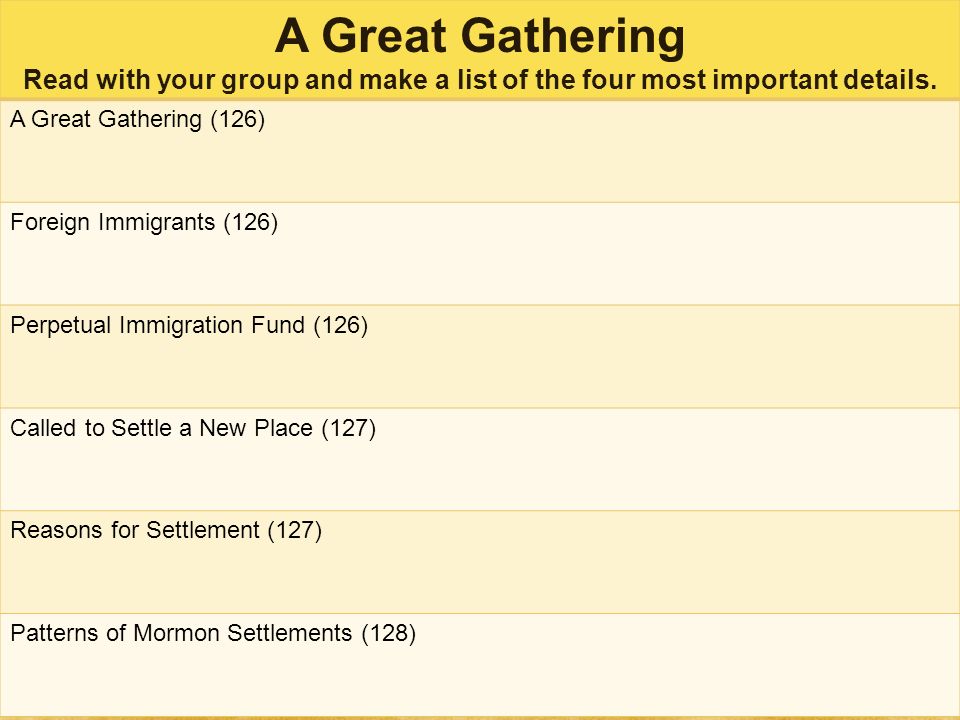
Task: Select the 'Perpetual Immigration Fund' row label
Action: tap(157, 324)
